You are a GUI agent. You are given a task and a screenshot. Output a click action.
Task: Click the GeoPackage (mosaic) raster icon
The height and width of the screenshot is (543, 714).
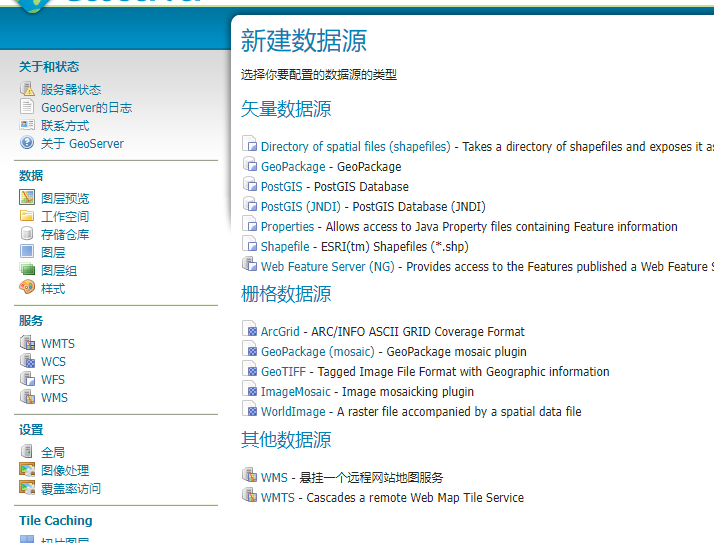click(x=250, y=349)
